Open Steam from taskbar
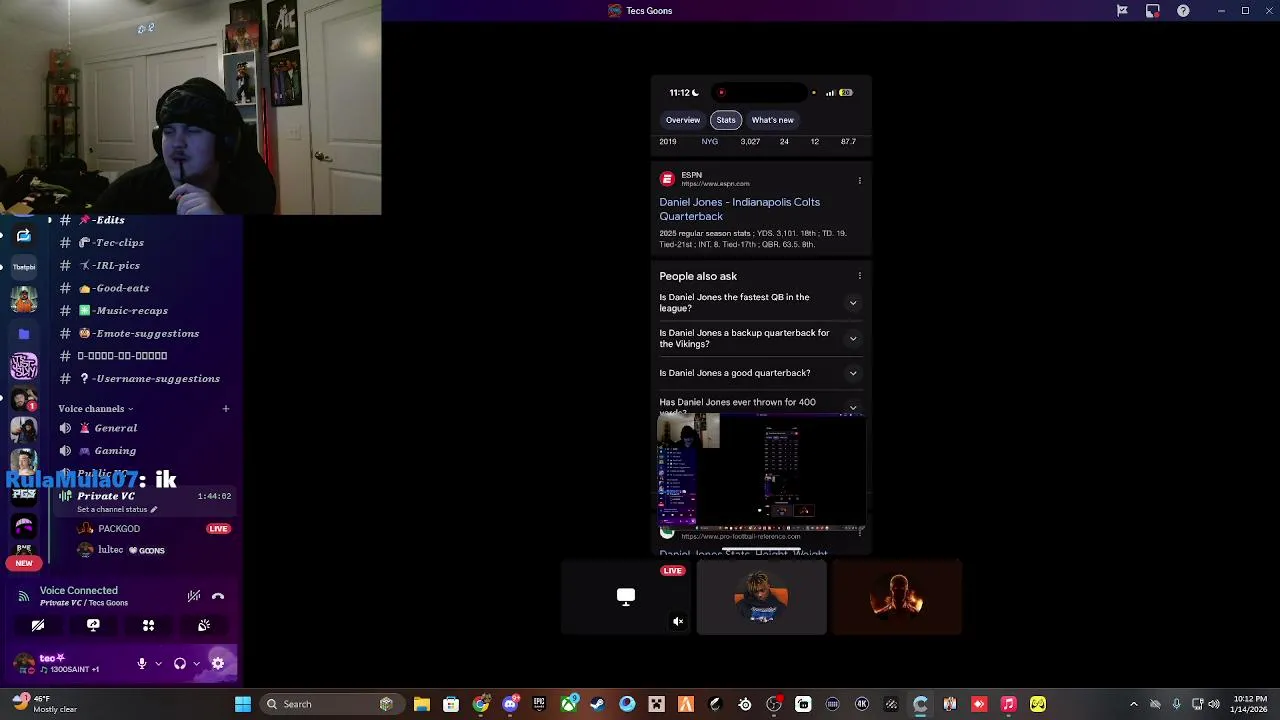The width and height of the screenshot is (1280, 720). [598, 704]
